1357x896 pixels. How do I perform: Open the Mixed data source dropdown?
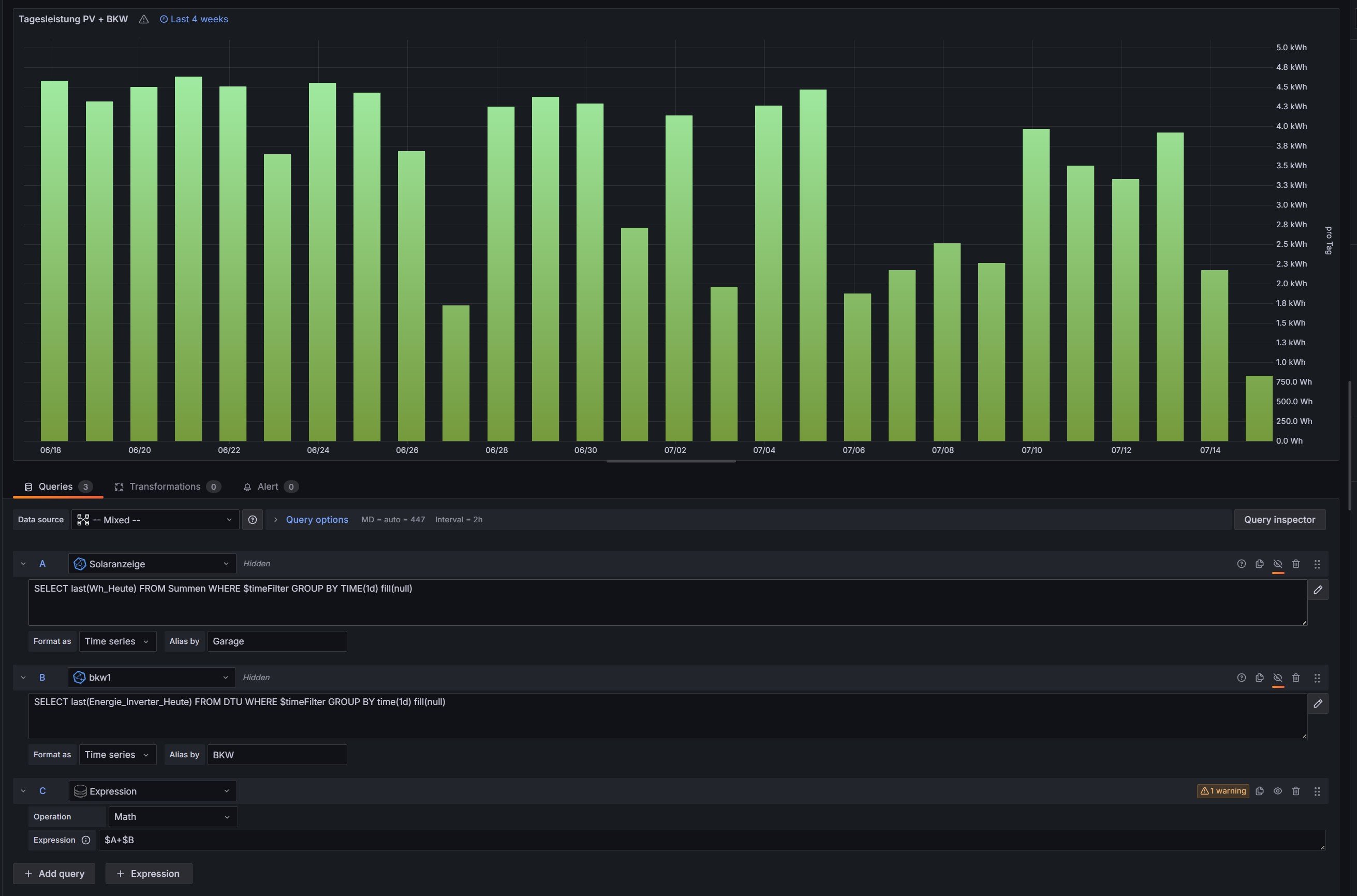(155, 520)
